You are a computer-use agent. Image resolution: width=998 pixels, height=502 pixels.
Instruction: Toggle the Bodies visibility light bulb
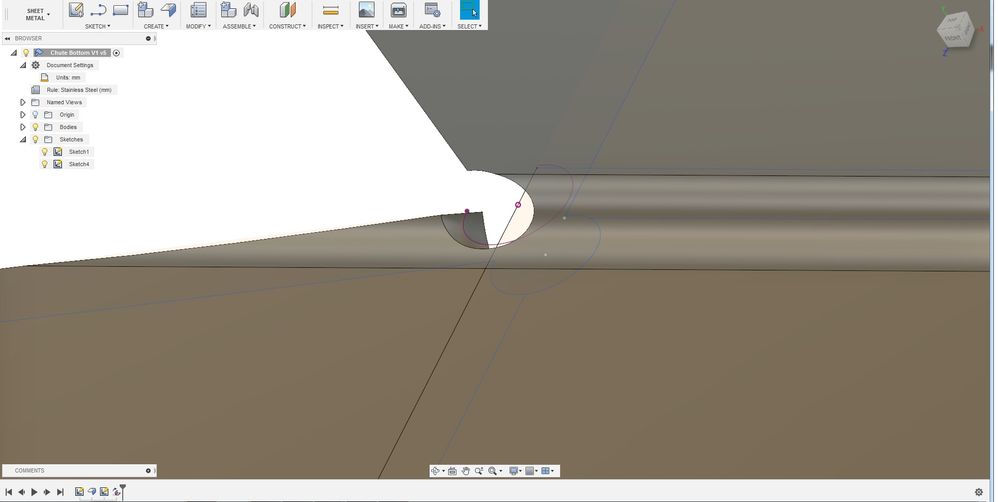point(35,127)
